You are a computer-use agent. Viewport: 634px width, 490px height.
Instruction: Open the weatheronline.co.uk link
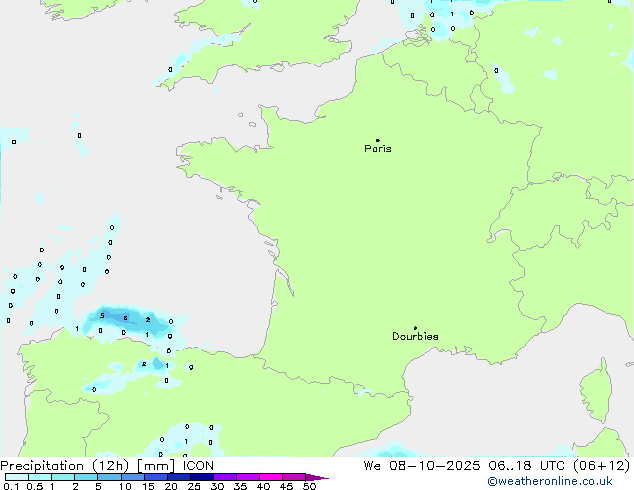click(550, 481)
